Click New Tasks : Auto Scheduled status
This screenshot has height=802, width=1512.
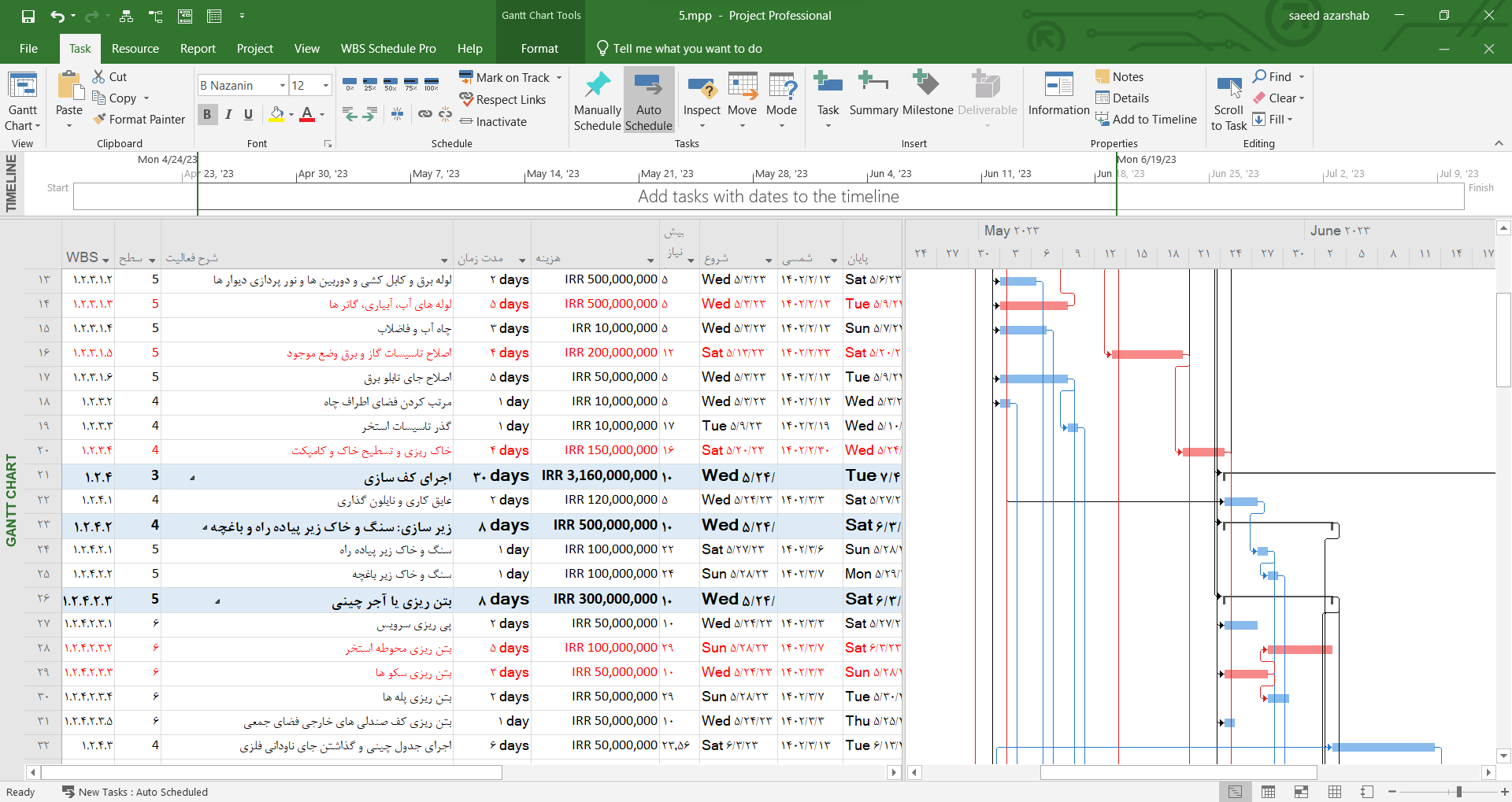coord(135,792)
